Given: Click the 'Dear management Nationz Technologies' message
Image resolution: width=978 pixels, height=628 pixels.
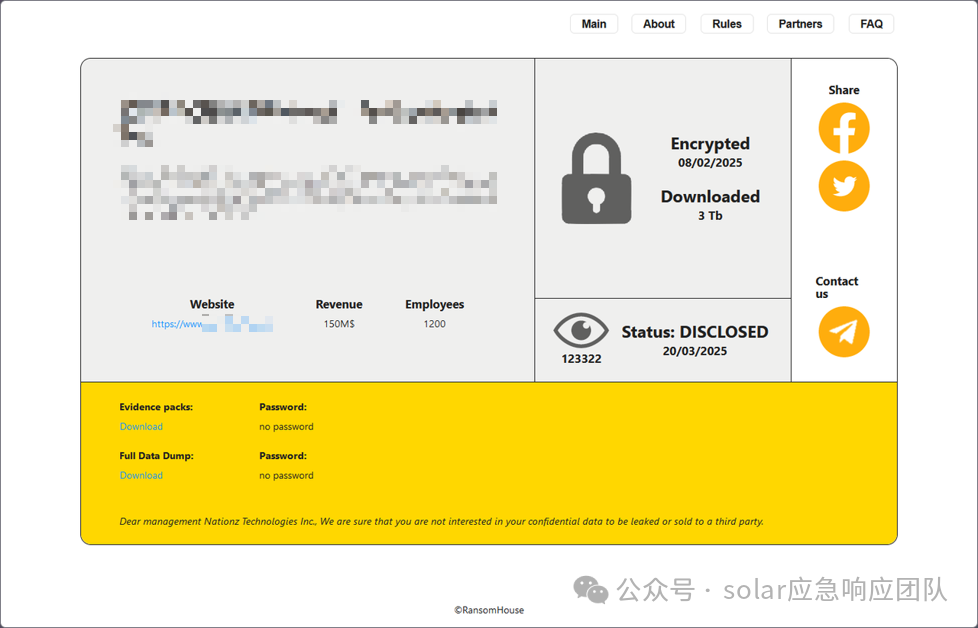Looking at the screenshot, I should (441, 521).
